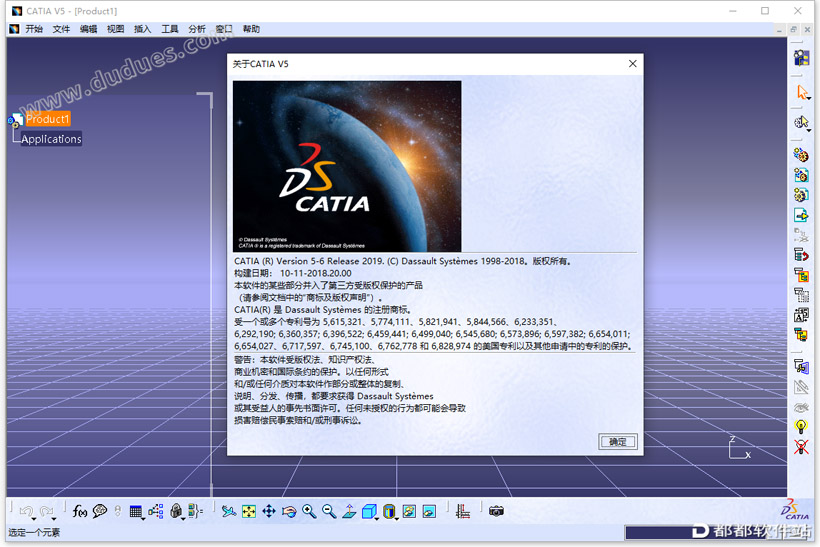820x547 pixels.
Task: Expand the Quick View cube dropdown arrow
Action: point(377,519)
